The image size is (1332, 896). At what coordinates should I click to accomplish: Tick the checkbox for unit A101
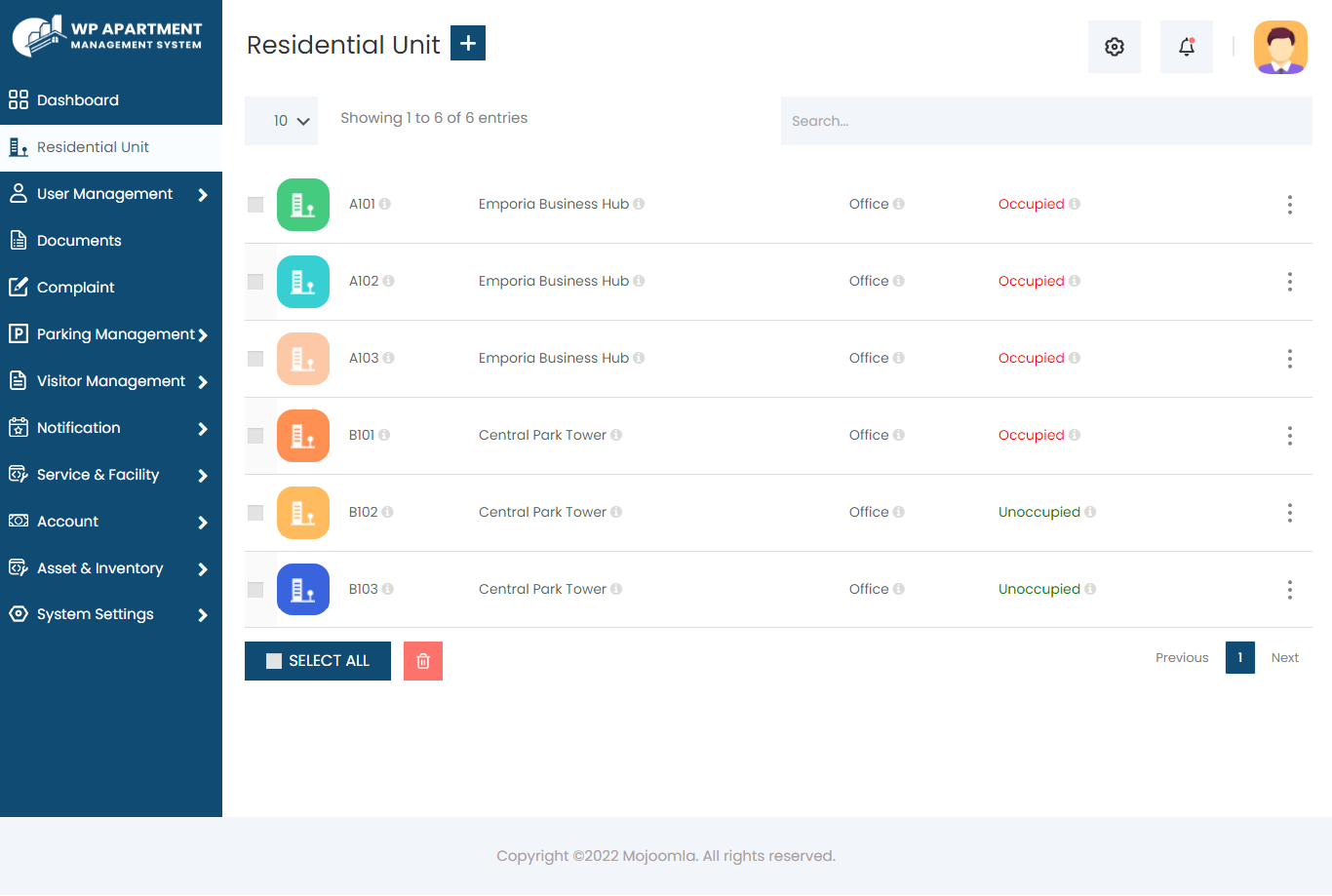pos(255,205)
